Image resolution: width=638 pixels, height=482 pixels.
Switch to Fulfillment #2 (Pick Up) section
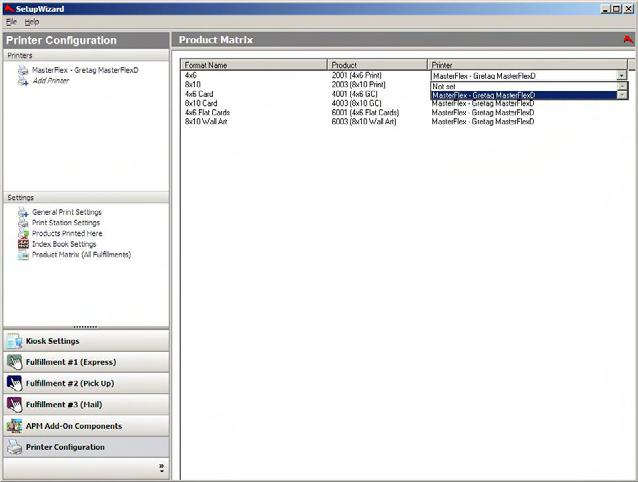tap(86, 383)
